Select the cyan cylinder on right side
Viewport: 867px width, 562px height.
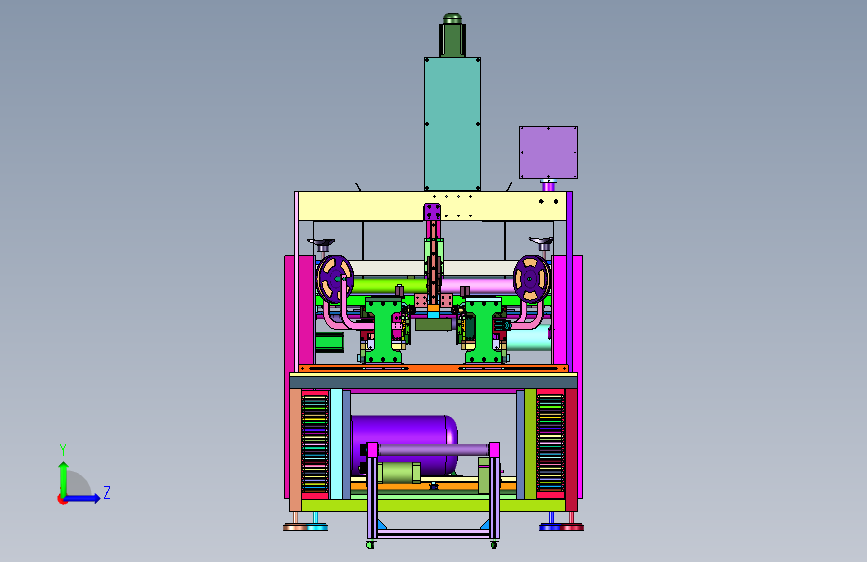[x=529, y=338]
